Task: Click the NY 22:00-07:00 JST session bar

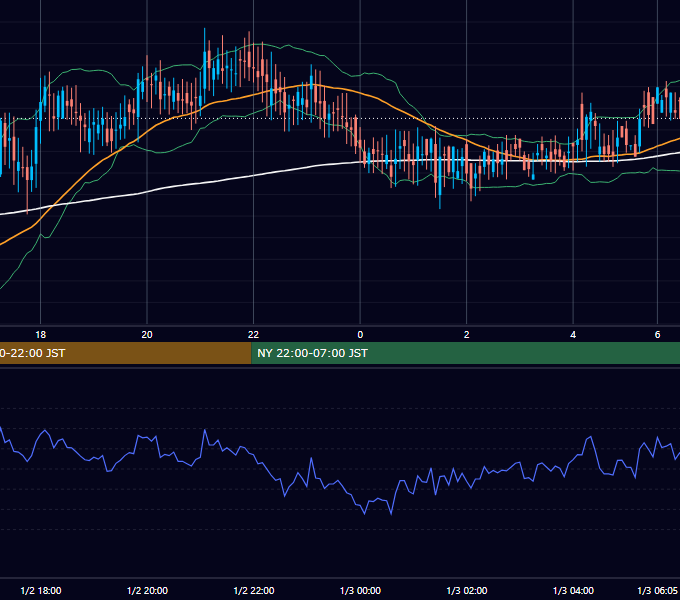Action: [x=465, y=353]
